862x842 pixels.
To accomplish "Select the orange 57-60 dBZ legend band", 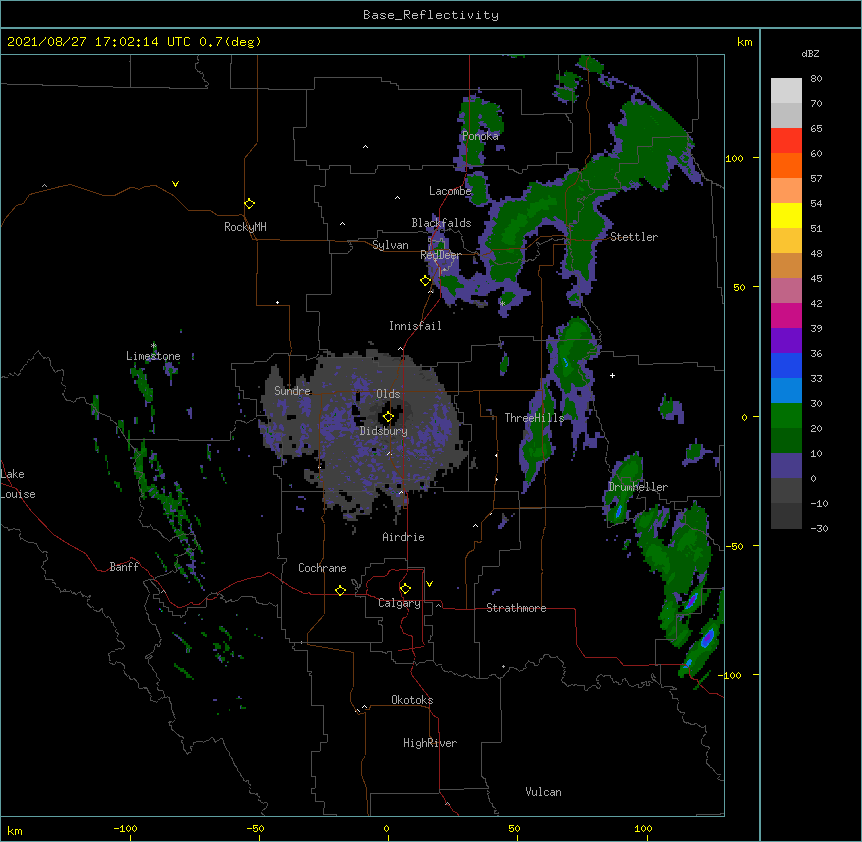I will point(786,165).
